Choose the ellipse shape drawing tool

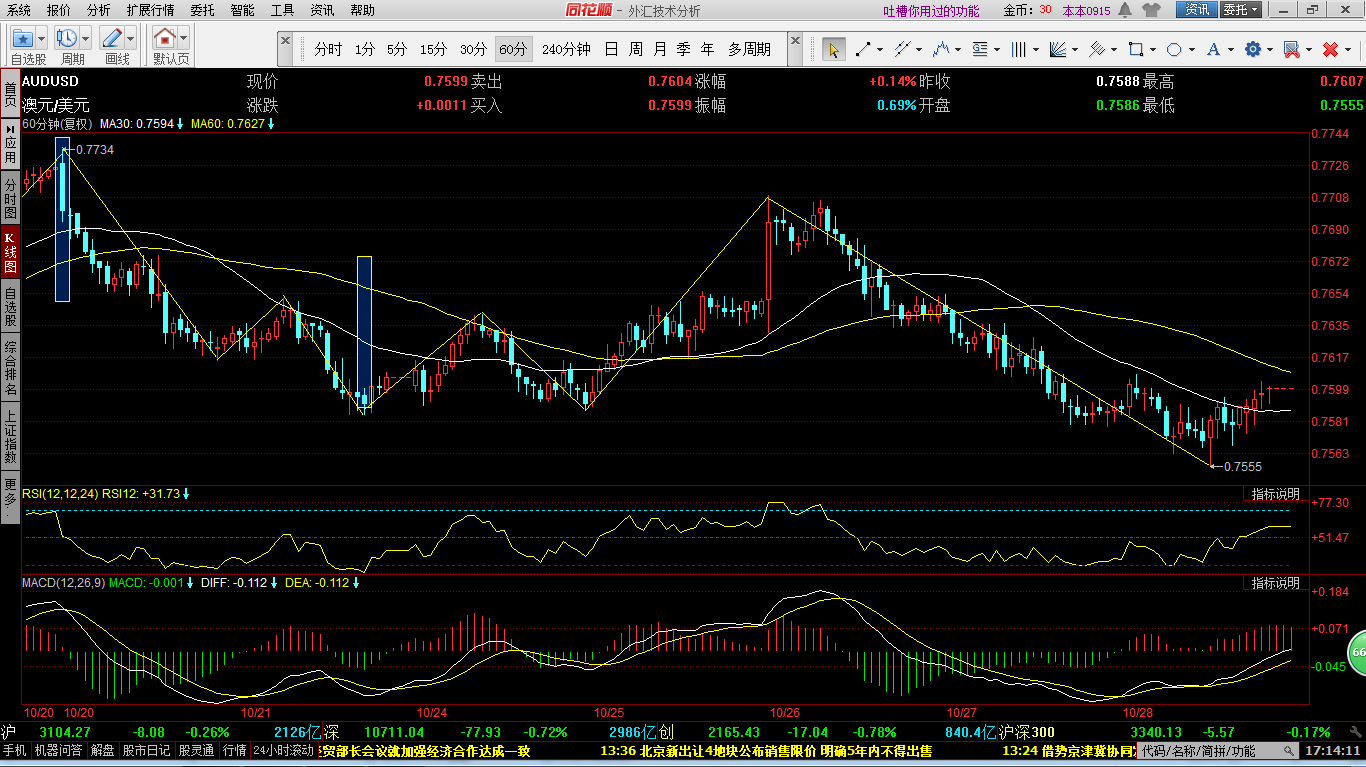(1174, 49)
